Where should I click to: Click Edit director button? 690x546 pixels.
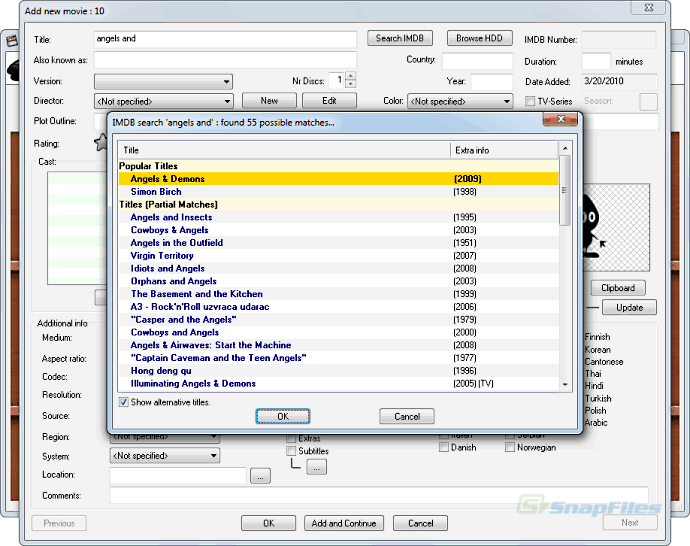coord(329,101)
